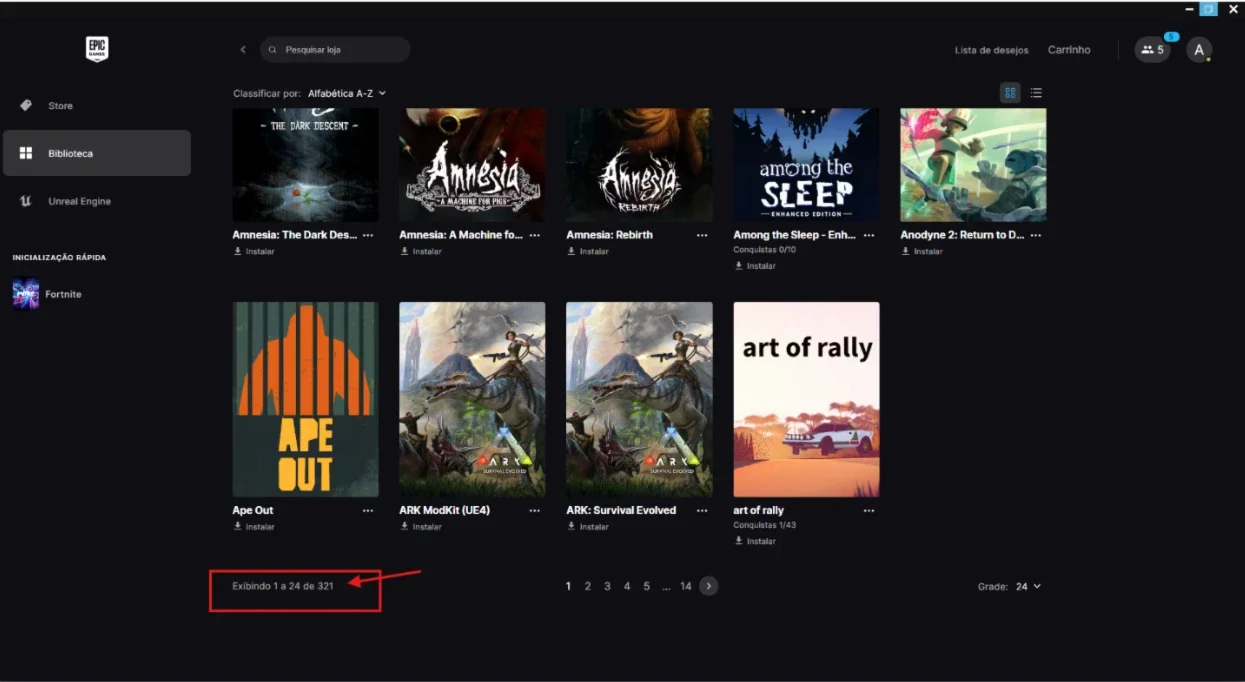Screen dimensions: 1245x682
Task: Open options for Amnesia: The Dark Descent
Action: pos(368,235)
